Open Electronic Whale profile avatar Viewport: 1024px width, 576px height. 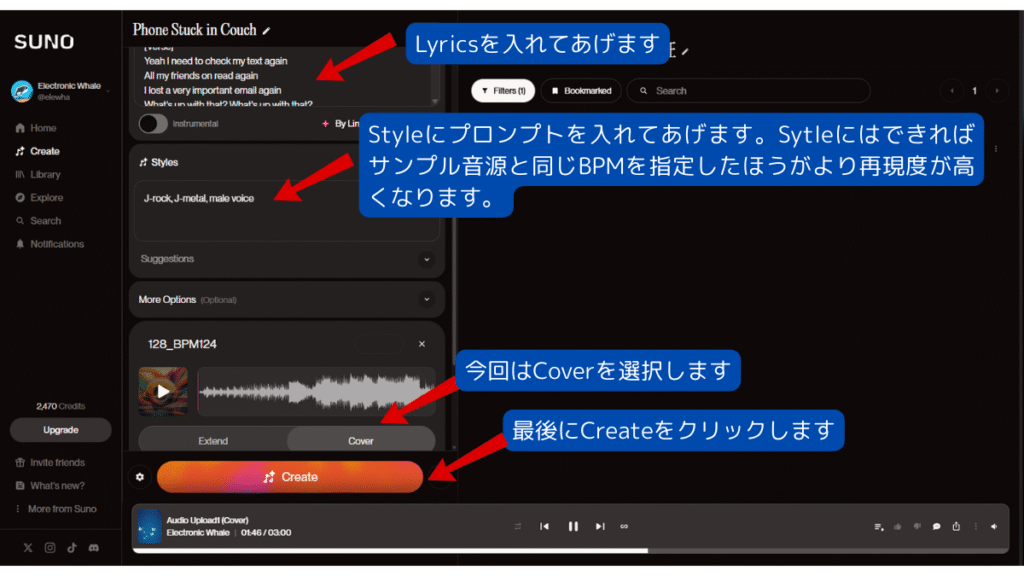tap(22, 91)
